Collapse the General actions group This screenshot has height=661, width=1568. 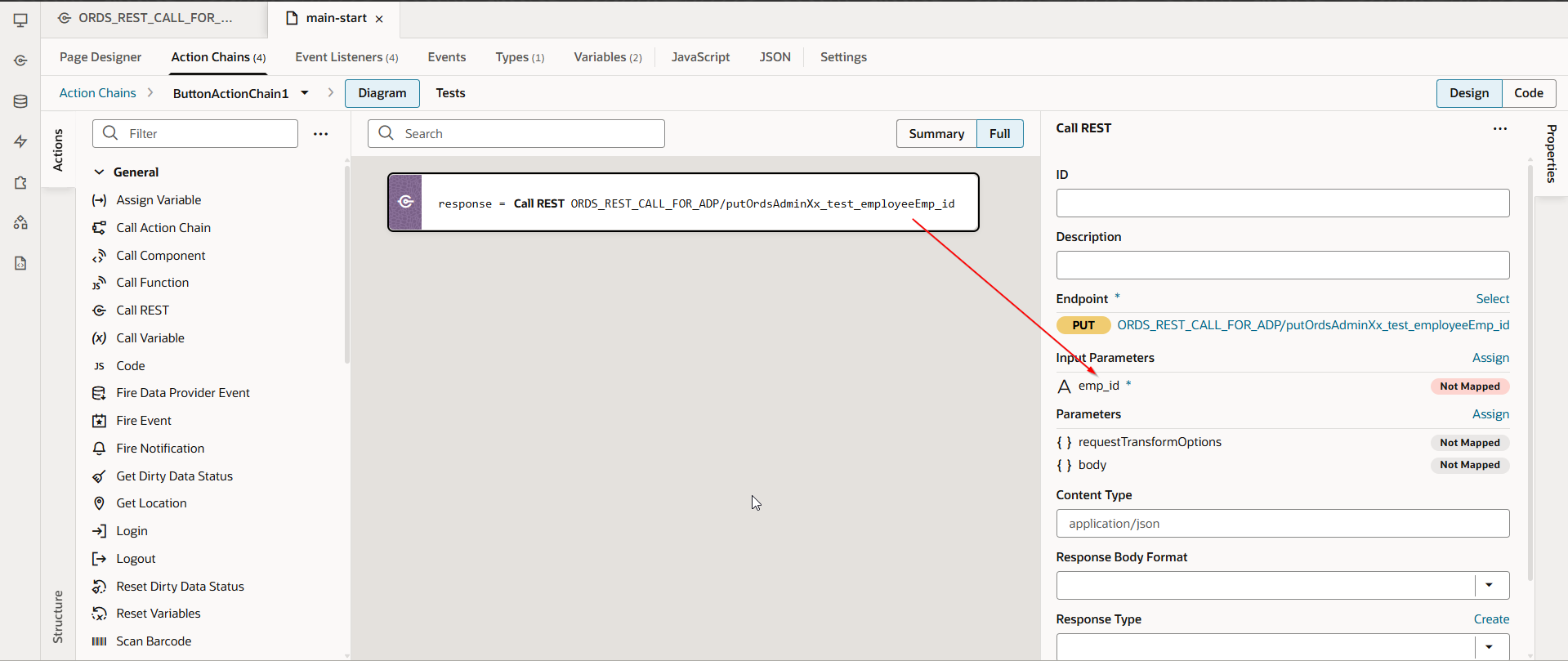pos(99,172)
